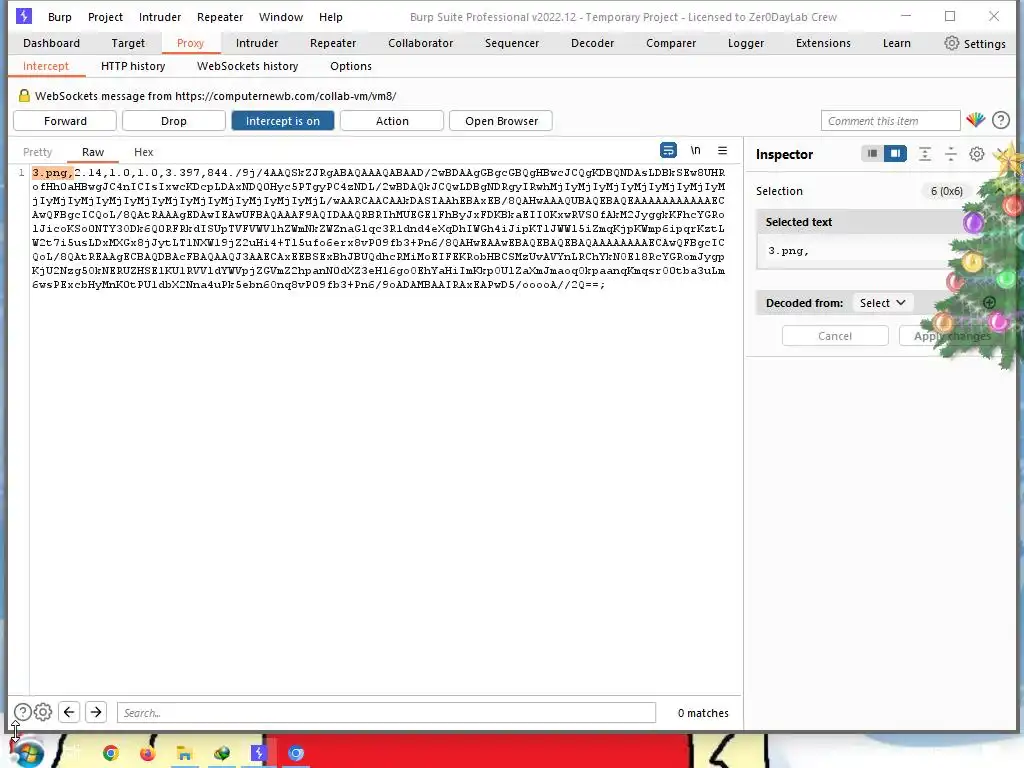Viewport: 1024px width, 768px height.
Task: Open the Sequencer tab
Action: point(512,43)
